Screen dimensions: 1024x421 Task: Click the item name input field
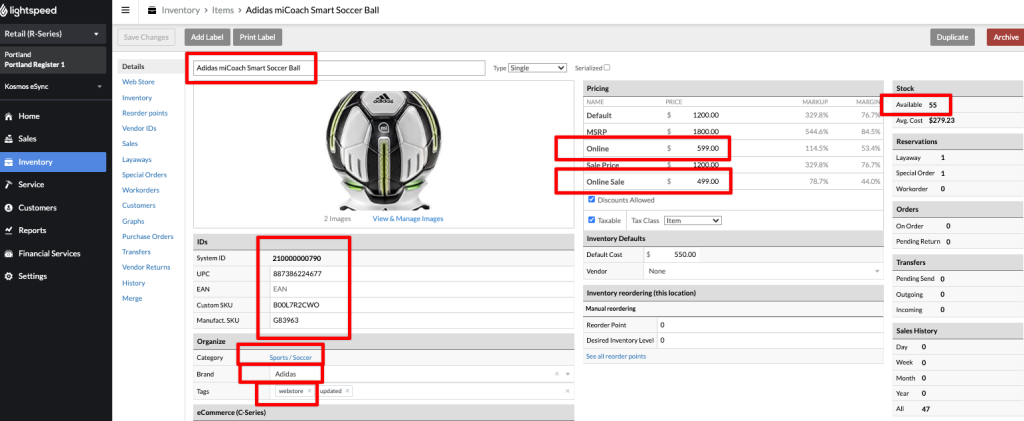pyautogui.click(x=339, y=67)
